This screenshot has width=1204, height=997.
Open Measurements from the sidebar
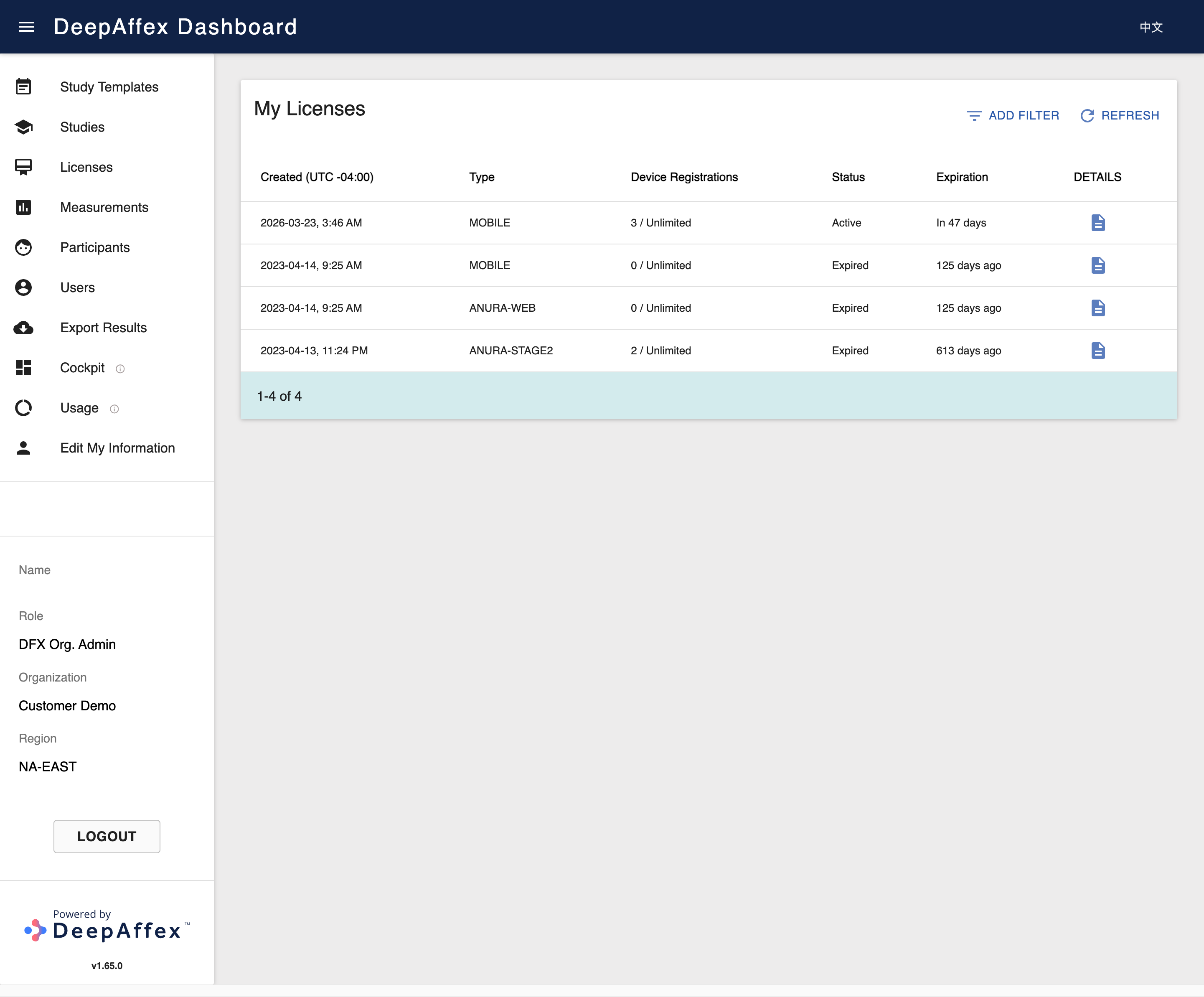[104, 207]
